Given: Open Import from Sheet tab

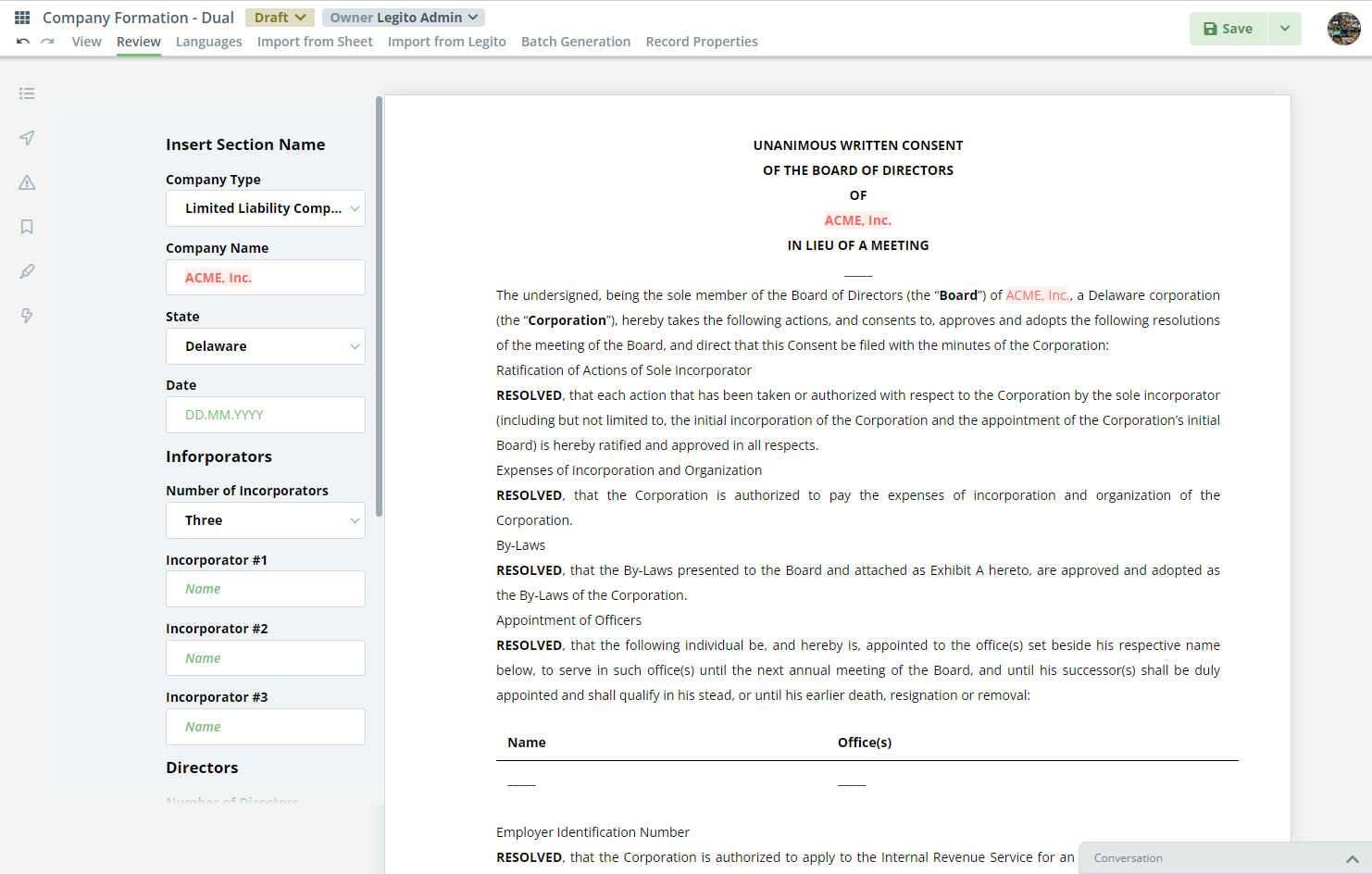Looking at the screenshot, I should click(x=315, y=42).
